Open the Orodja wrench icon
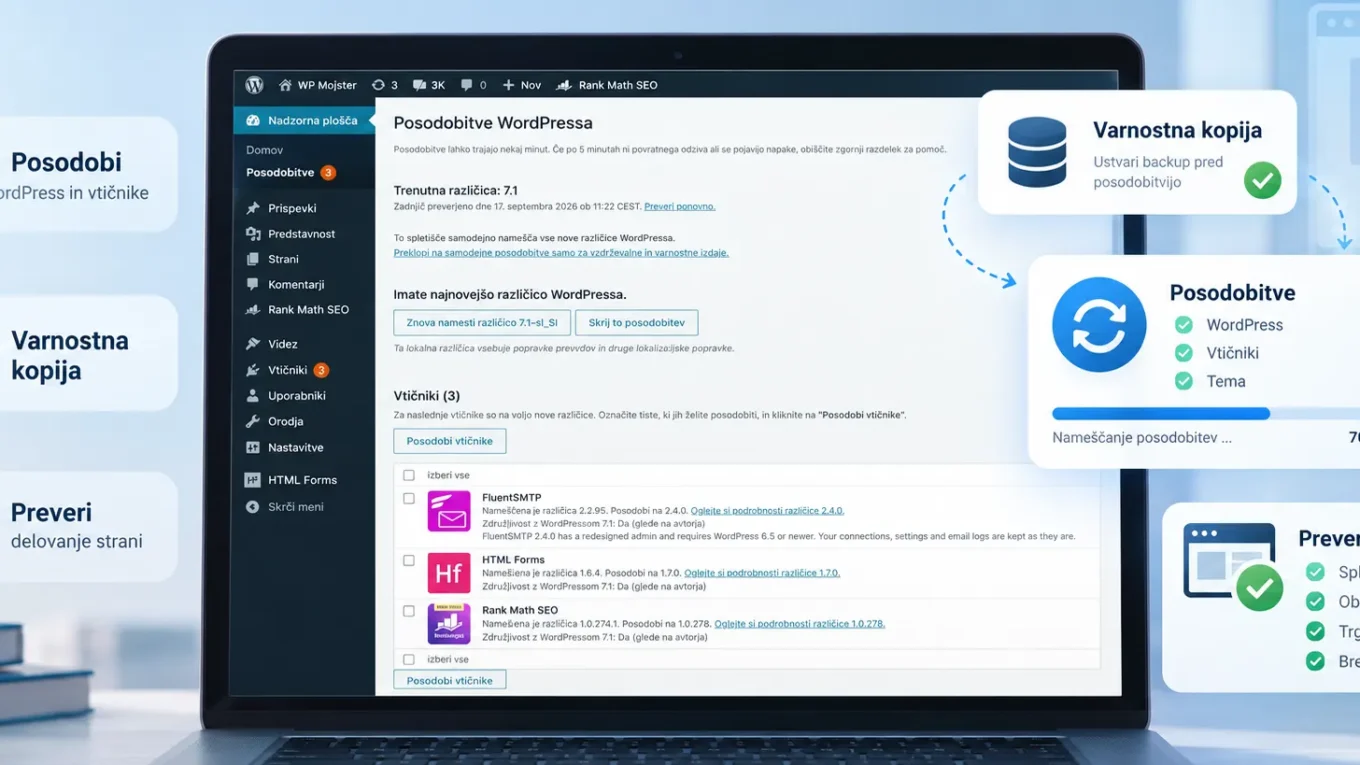Image resolution: width=1360 pixels, height=765 pixels. click(x=253, y=422)
